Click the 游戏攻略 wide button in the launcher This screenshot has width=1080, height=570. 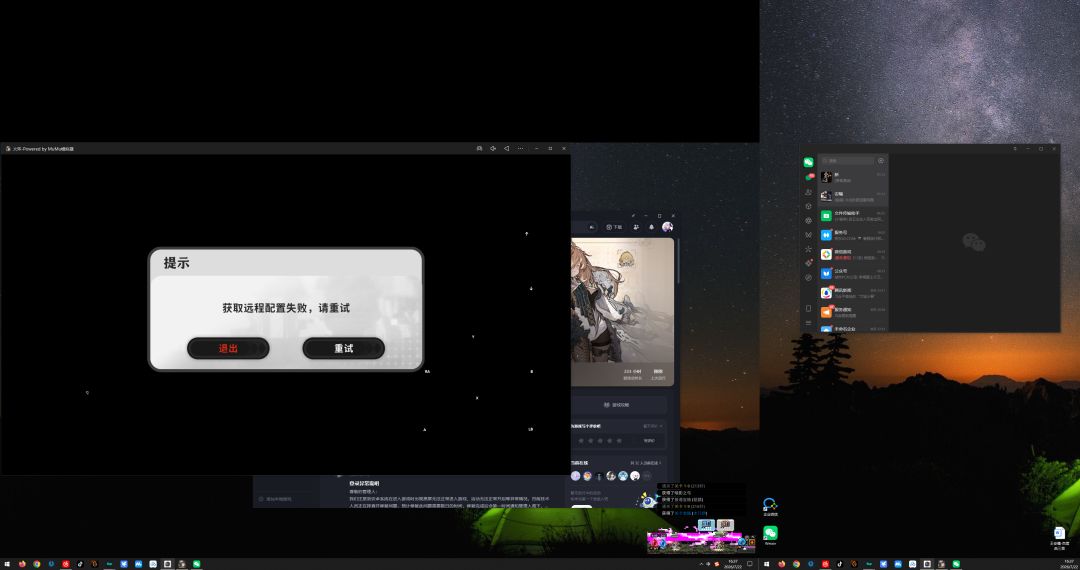(620, 405)
